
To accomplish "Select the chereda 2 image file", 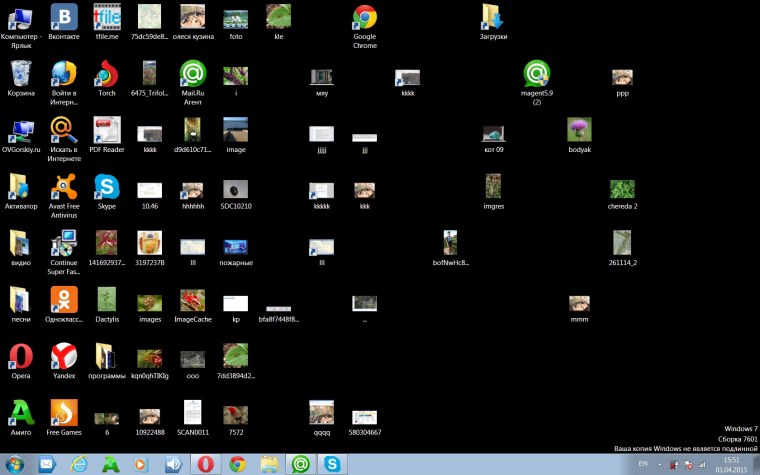I will 622,189.
